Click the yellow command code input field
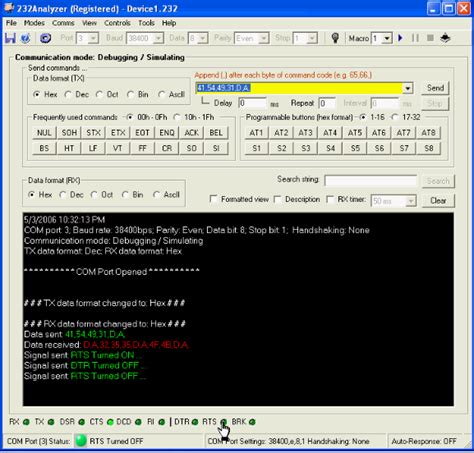 click(x=299, y=88)
